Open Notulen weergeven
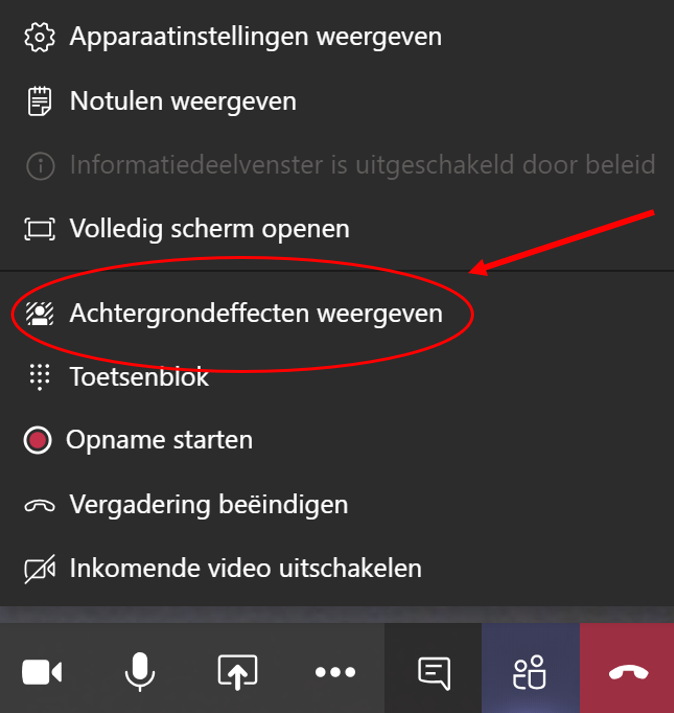 click(337, 101)
